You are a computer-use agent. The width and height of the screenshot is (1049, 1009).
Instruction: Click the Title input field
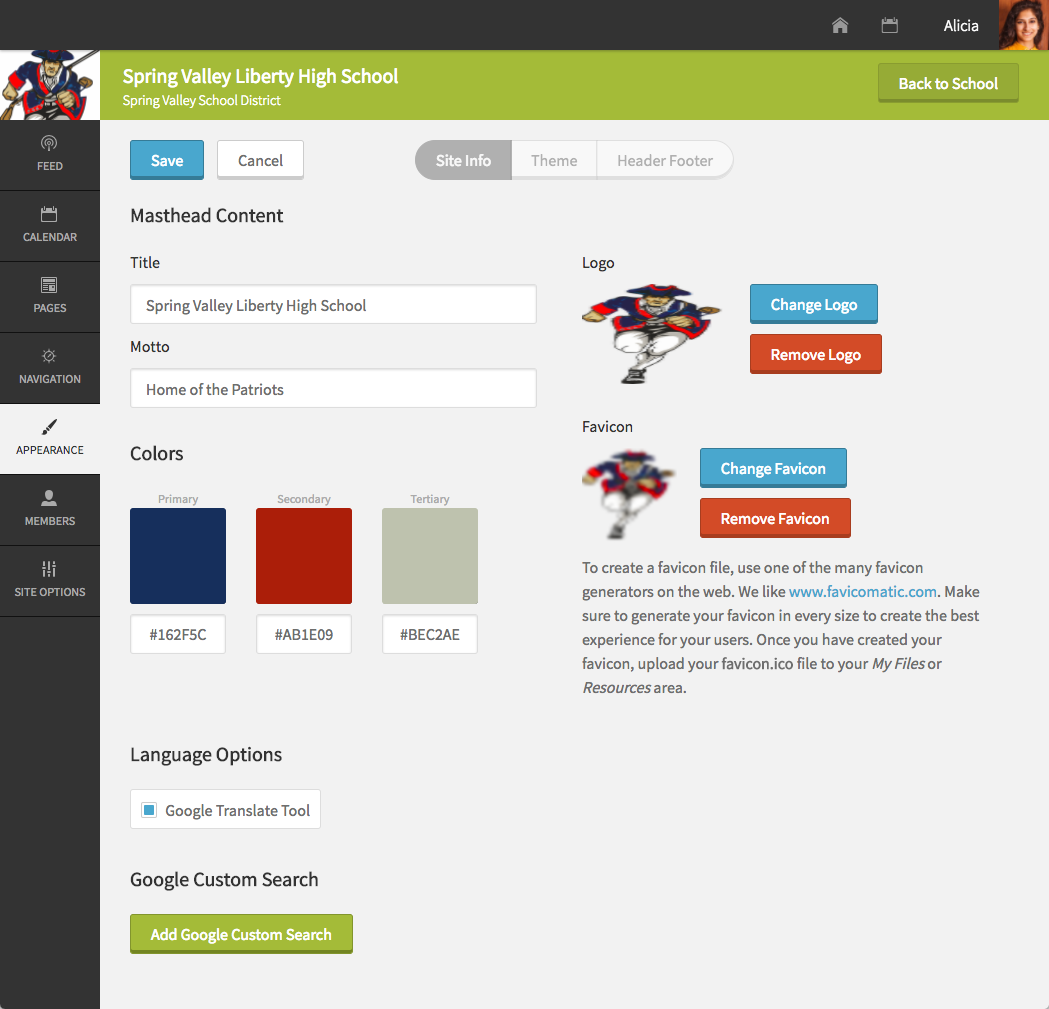(x=333, y=304)
